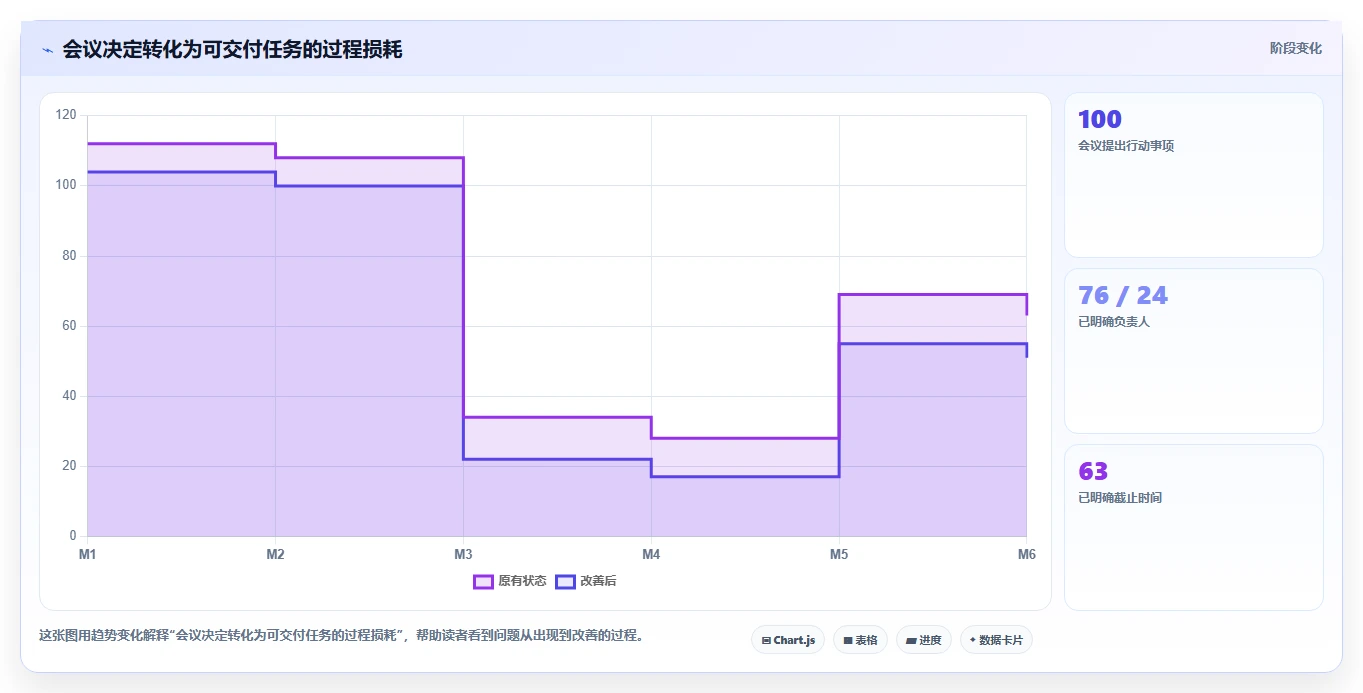Toggle the 原有状态 legend item
Image resolution: width=1363 pixels, height=693 pixels.
point(510,581)
